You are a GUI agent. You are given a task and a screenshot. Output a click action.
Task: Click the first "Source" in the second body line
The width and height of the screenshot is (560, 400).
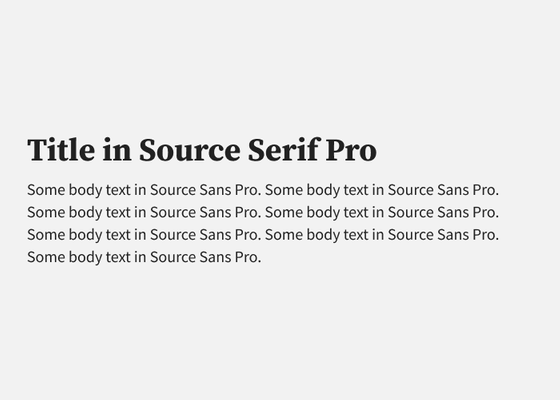coord(173,212)
